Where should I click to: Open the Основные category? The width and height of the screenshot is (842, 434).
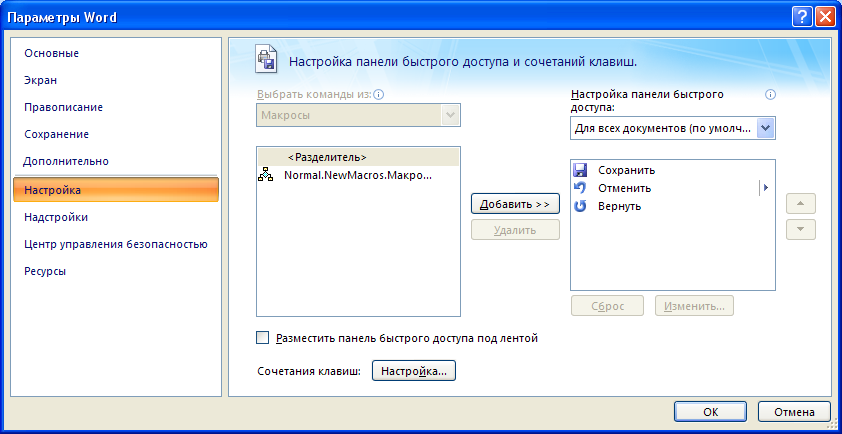point(52,53)
